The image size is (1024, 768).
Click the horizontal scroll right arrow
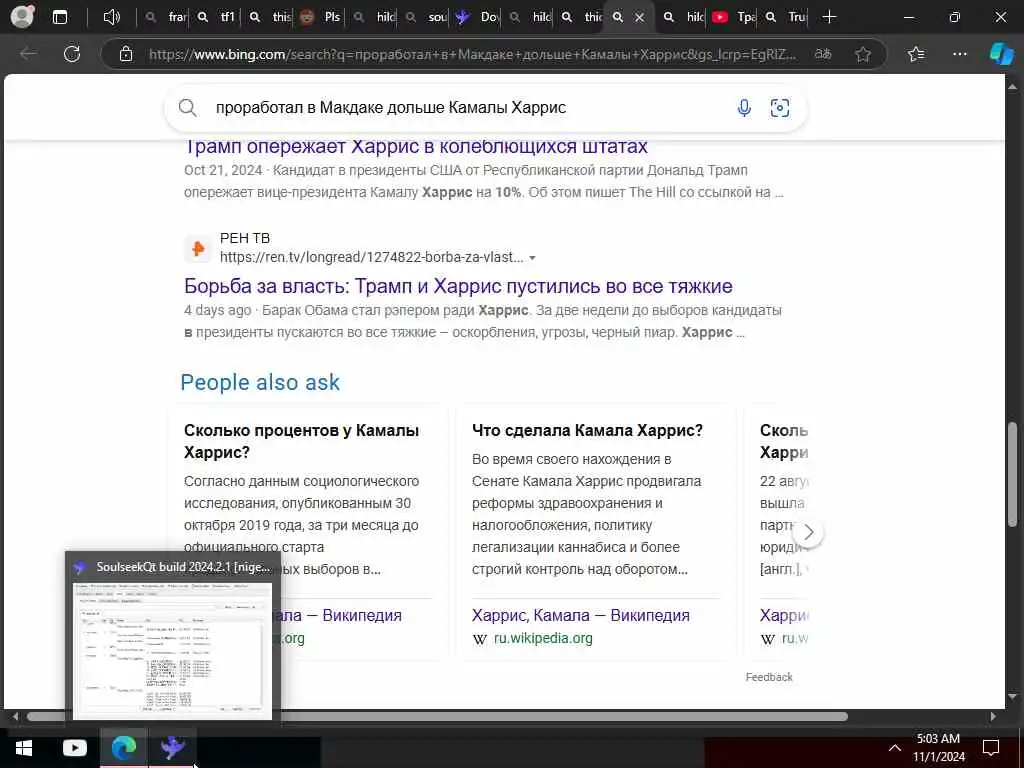pyautogui.click(x=993, y=716)
